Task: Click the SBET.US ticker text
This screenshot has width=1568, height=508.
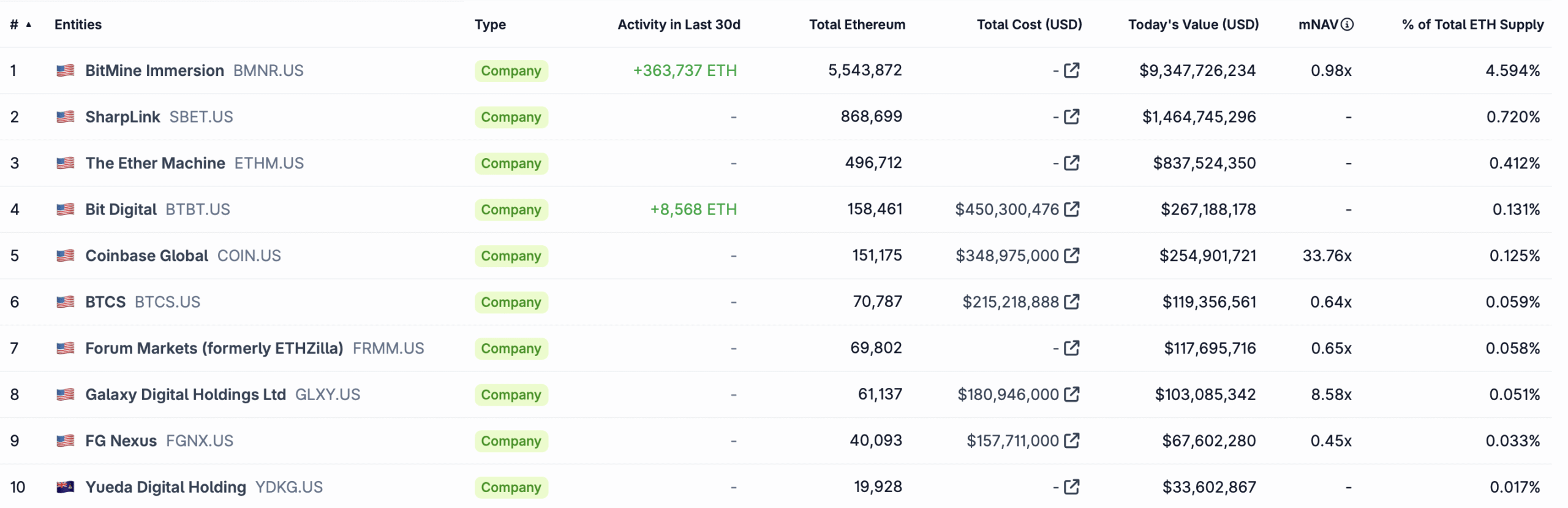Action: click(201, 116)
